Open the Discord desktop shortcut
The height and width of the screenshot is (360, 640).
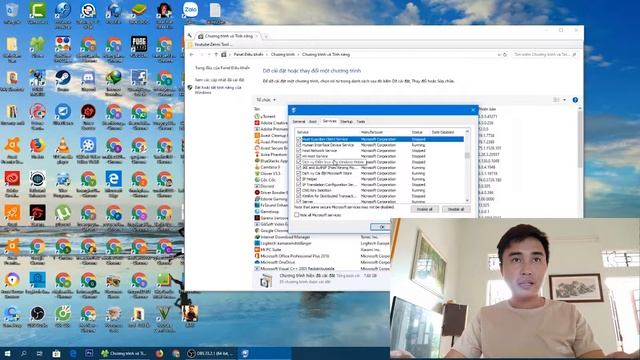pyautogui.click(x=88, y=79)
